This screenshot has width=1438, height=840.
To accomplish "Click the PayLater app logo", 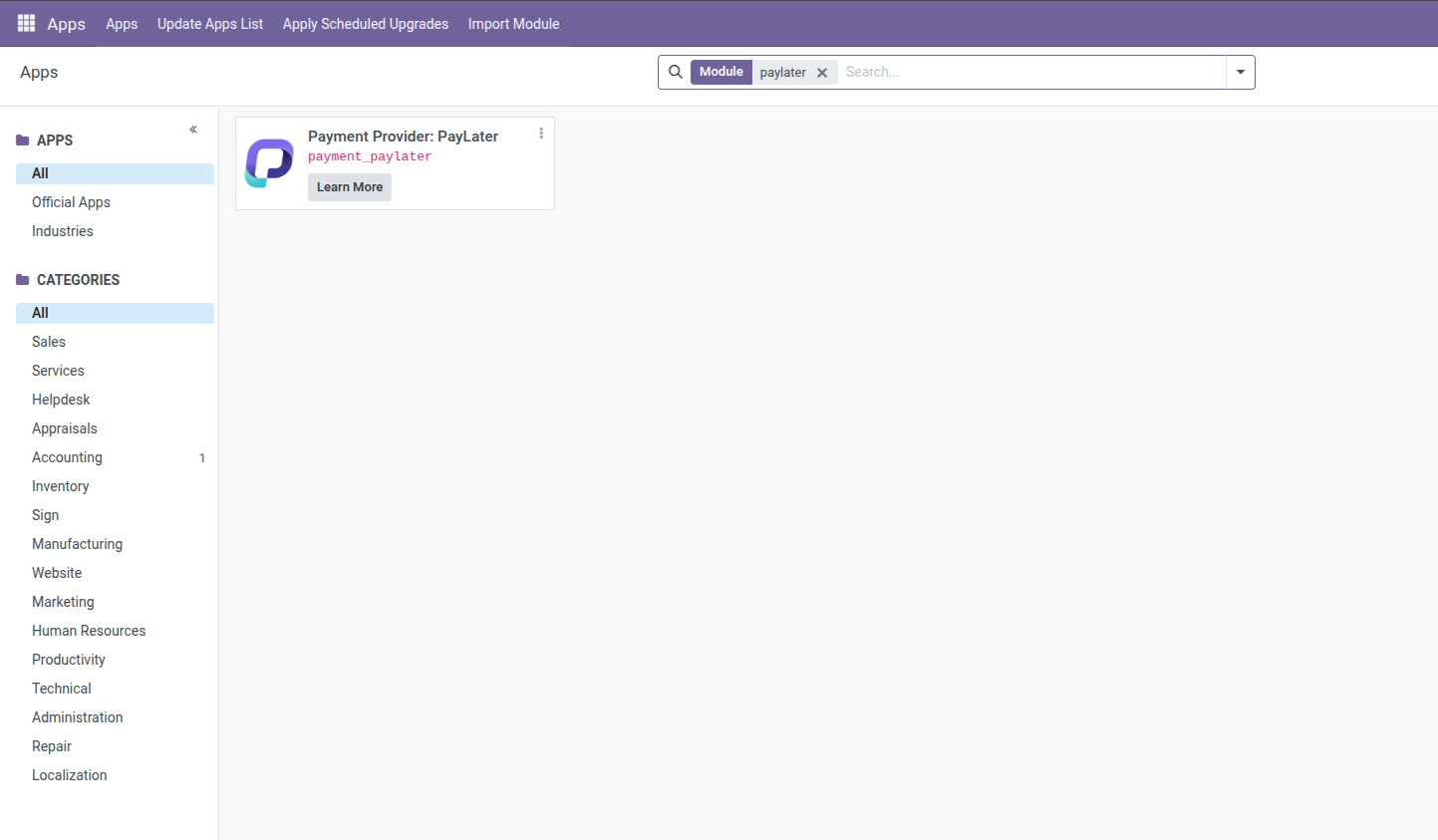I will pyautogui.click(x=269, y=163).
